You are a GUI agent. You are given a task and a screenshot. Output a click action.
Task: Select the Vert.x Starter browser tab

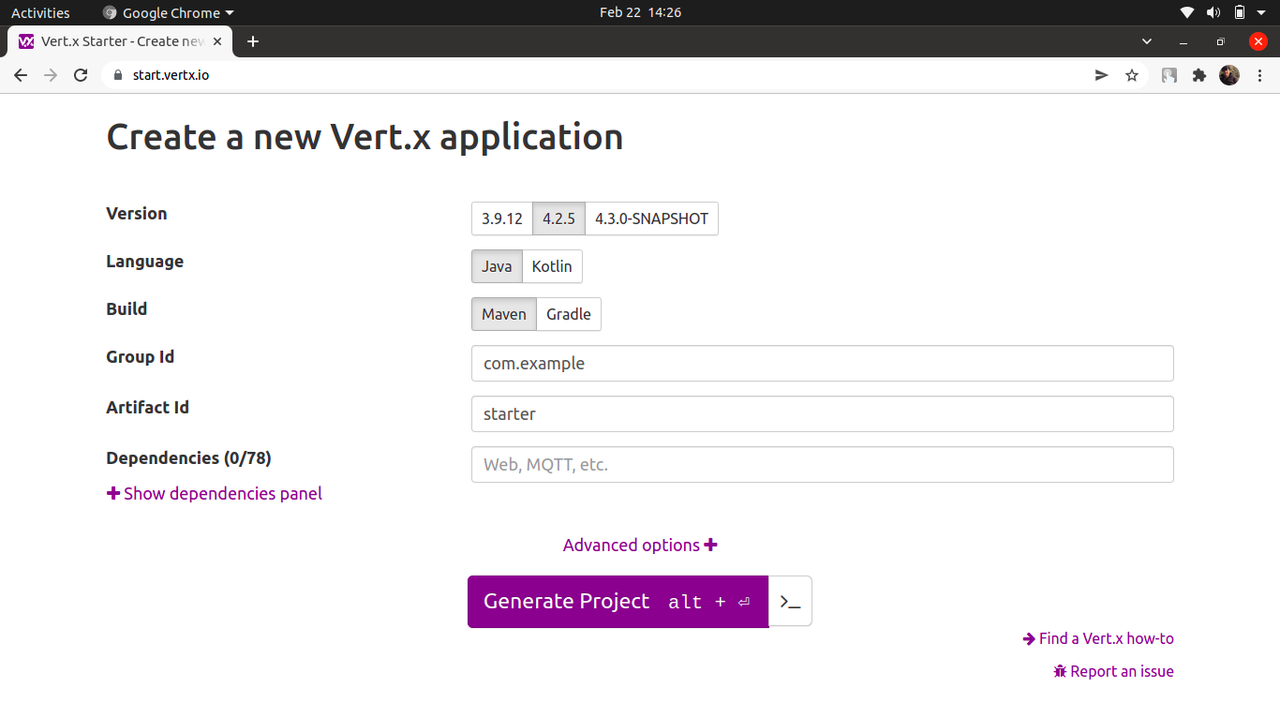[120, 41]
